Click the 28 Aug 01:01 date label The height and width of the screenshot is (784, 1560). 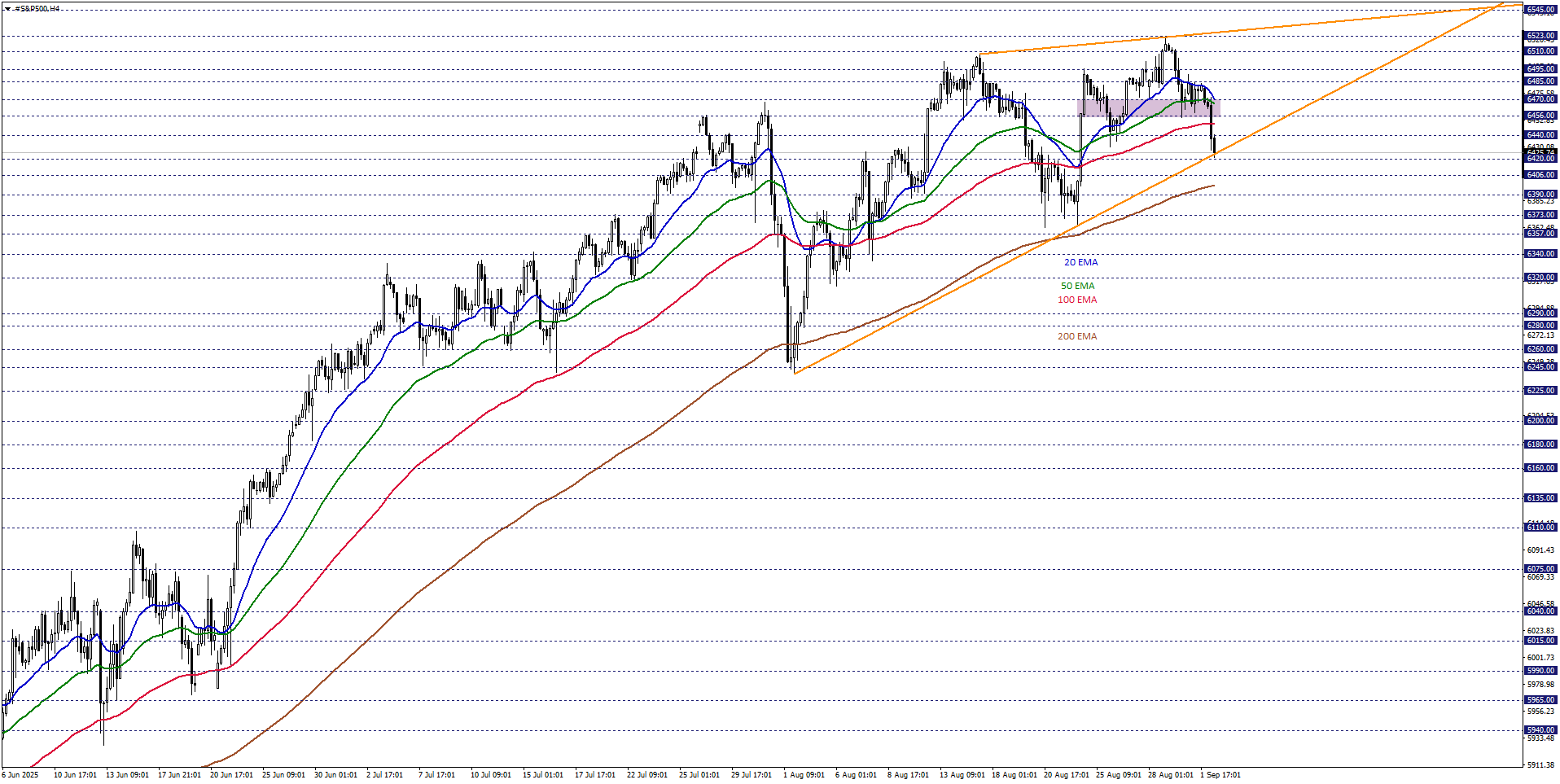[x=1170, y=775]
